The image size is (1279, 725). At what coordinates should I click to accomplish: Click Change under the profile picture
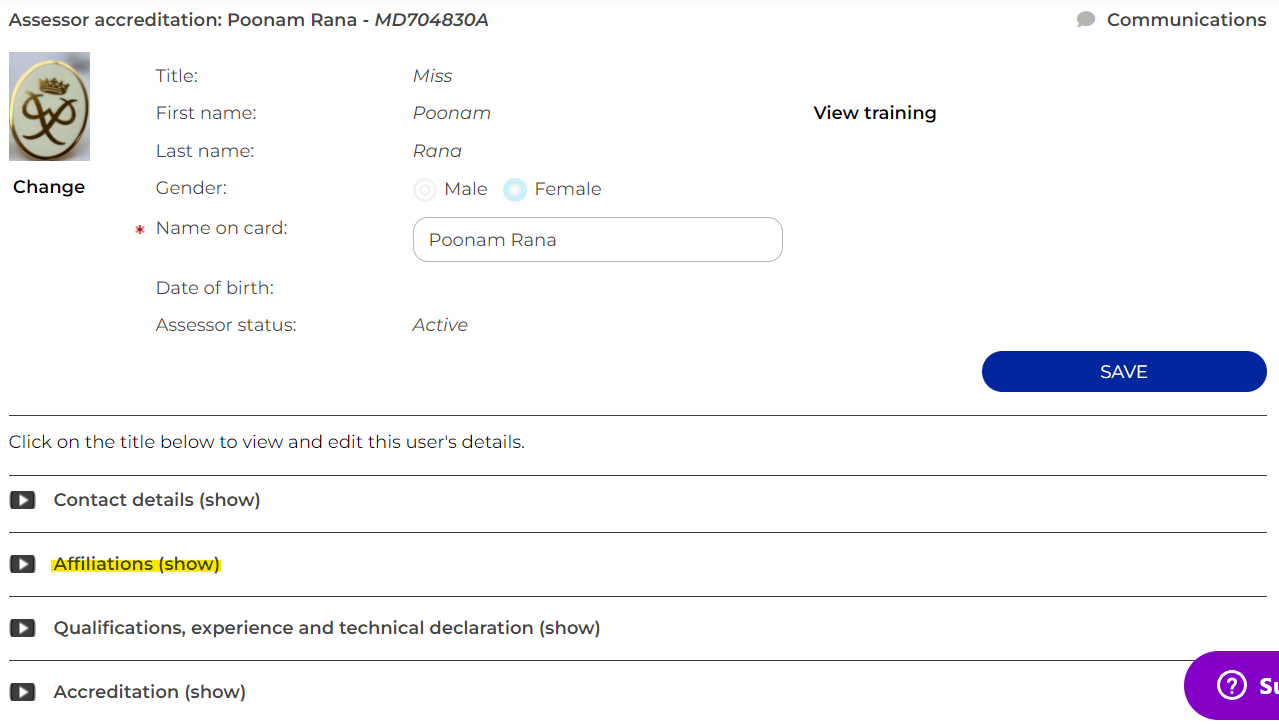pyautogui.click(x=49, y=187)
